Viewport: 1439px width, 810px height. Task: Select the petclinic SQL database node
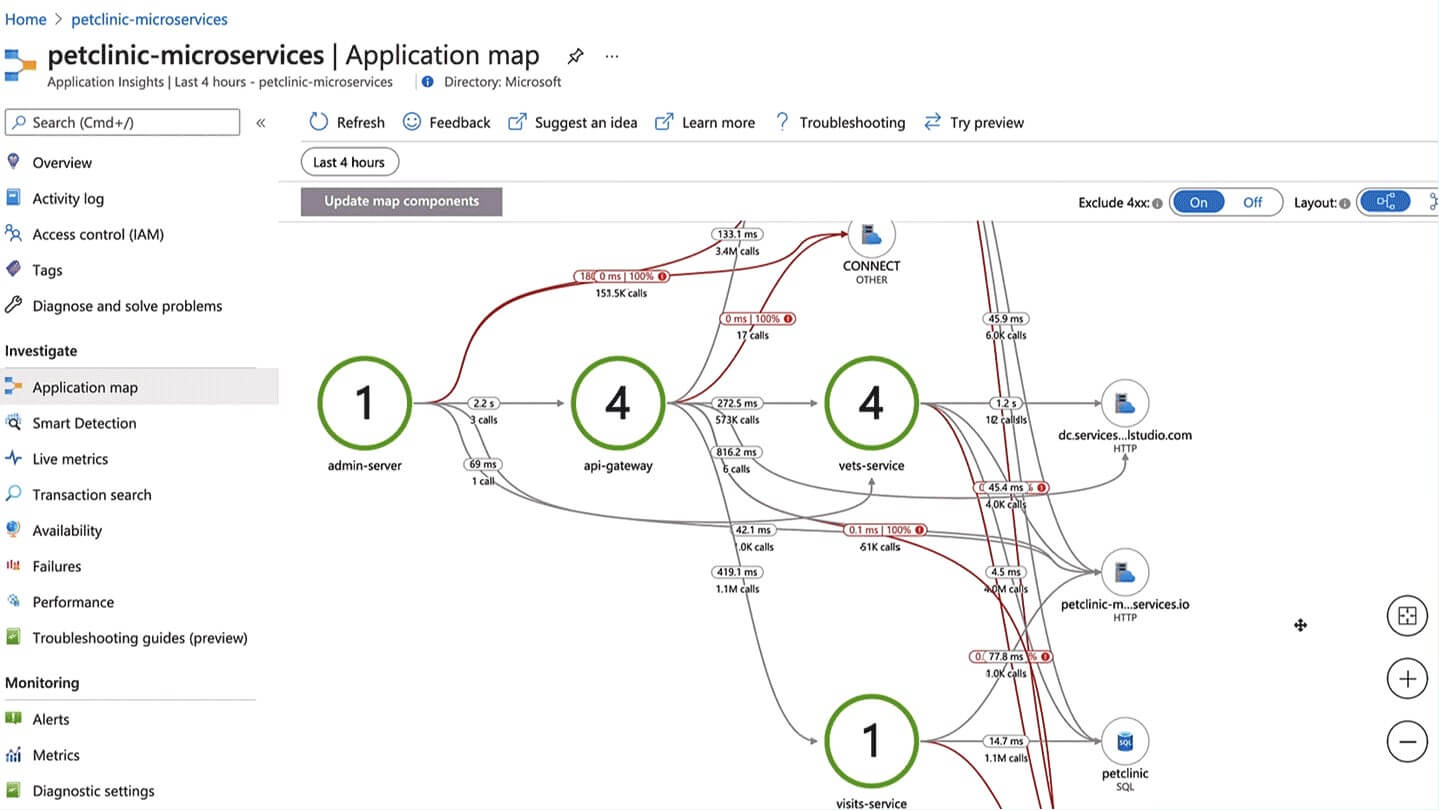1124,742
